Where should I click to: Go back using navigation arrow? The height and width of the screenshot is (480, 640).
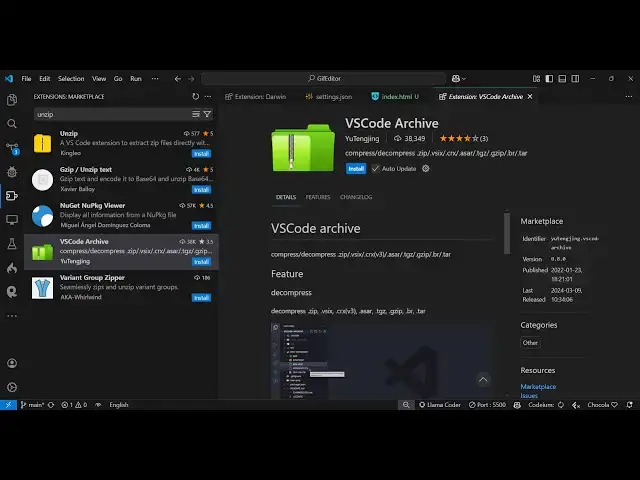tap(178, 79)
